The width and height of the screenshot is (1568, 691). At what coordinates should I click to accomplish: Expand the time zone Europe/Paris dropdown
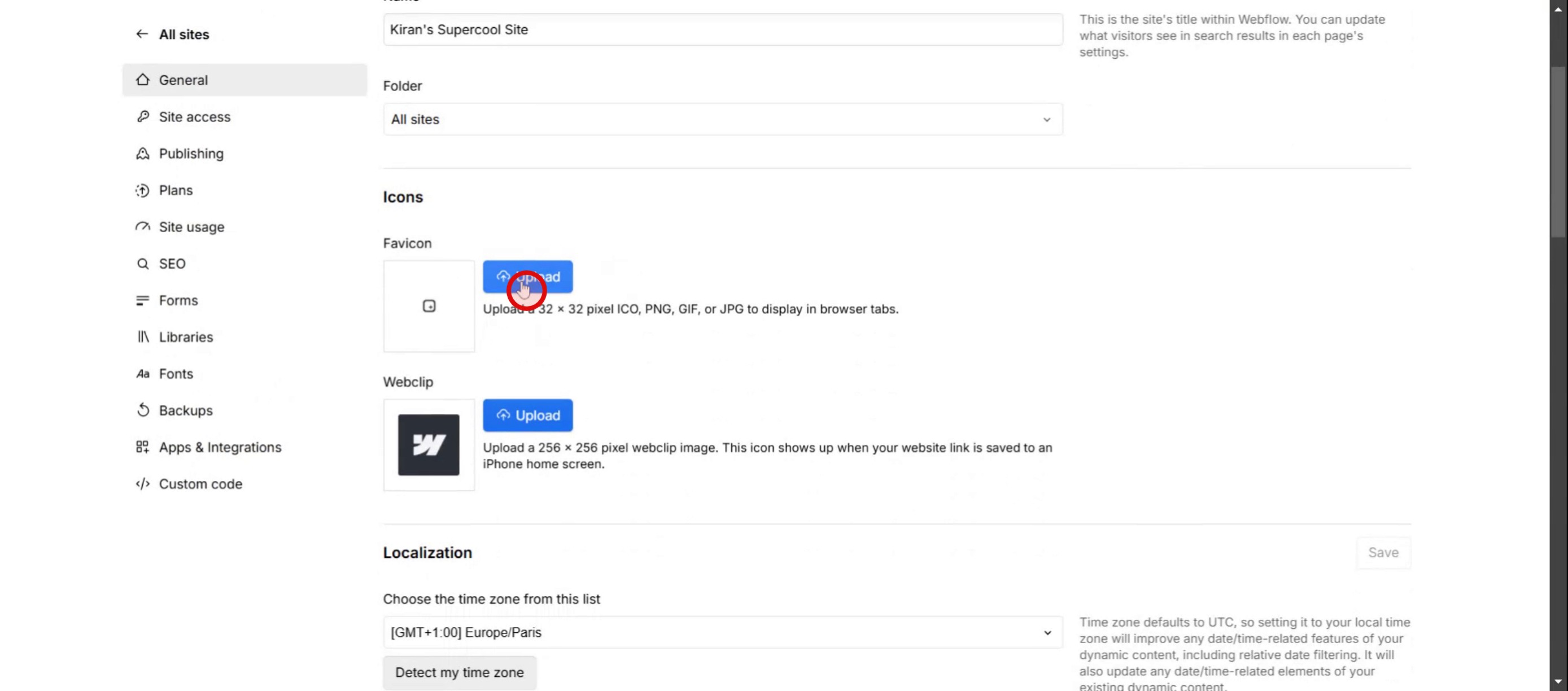723,632
